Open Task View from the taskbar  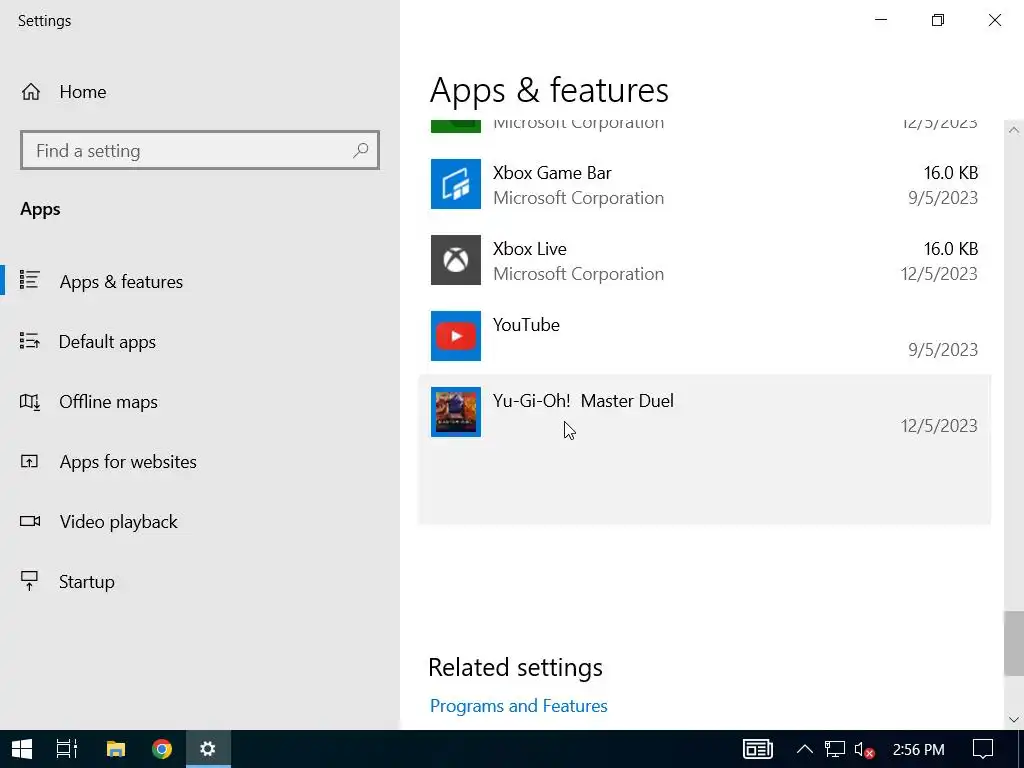click(x=67, y=749)
